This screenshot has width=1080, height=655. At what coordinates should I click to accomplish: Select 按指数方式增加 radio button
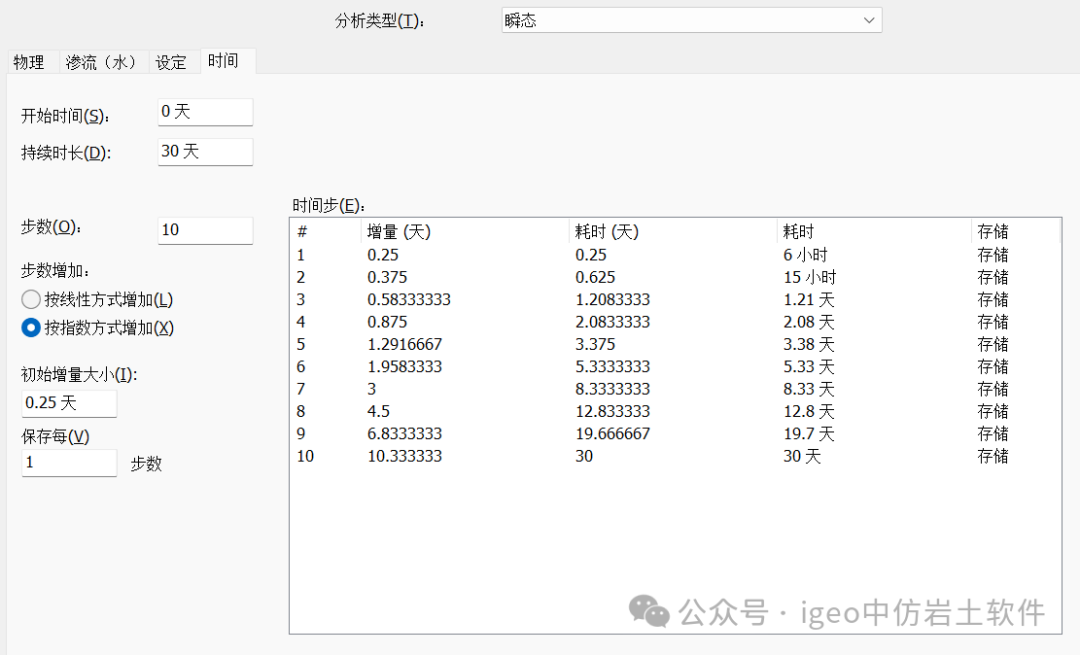coord(31,327)
